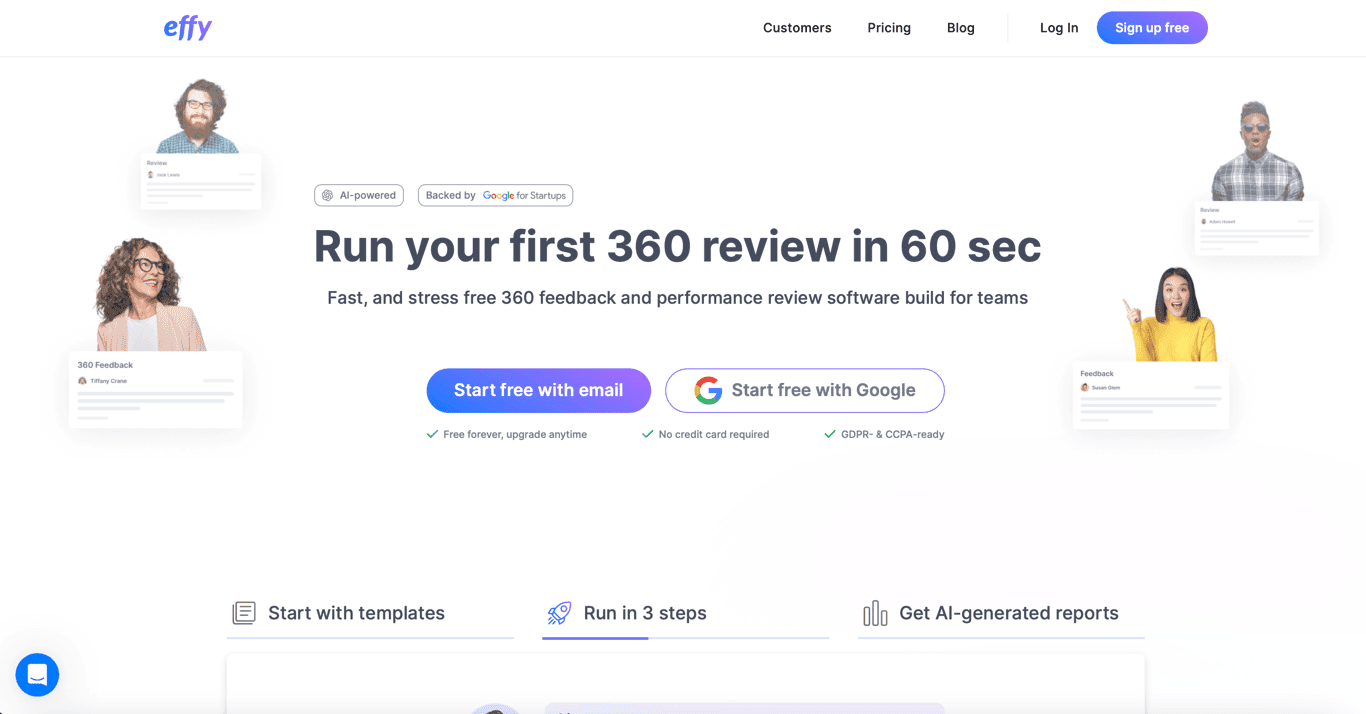The image size is (1366, 714).
Task: Visit the Customers page
Action: [x=797, y=27]
